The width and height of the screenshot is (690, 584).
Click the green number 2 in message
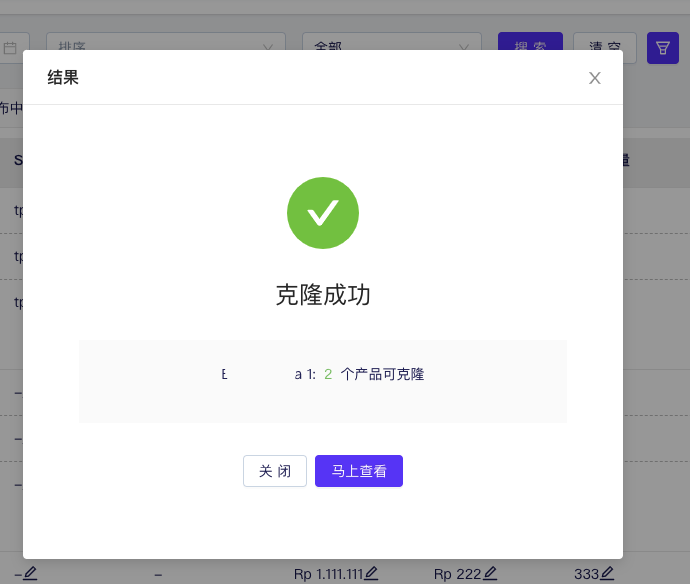tap(328, 374)
